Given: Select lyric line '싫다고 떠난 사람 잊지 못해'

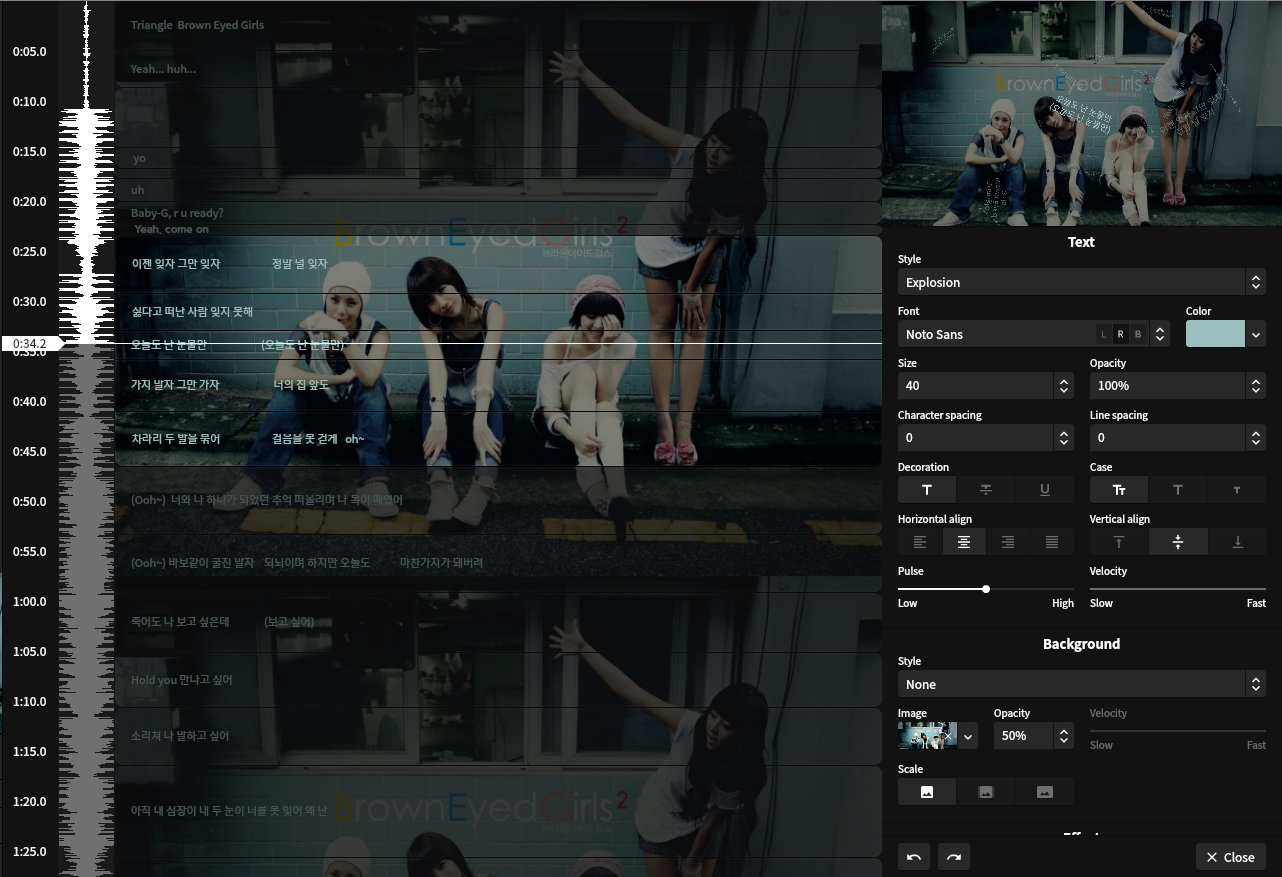Looking at the screenshot, I should tap(192, 312).
